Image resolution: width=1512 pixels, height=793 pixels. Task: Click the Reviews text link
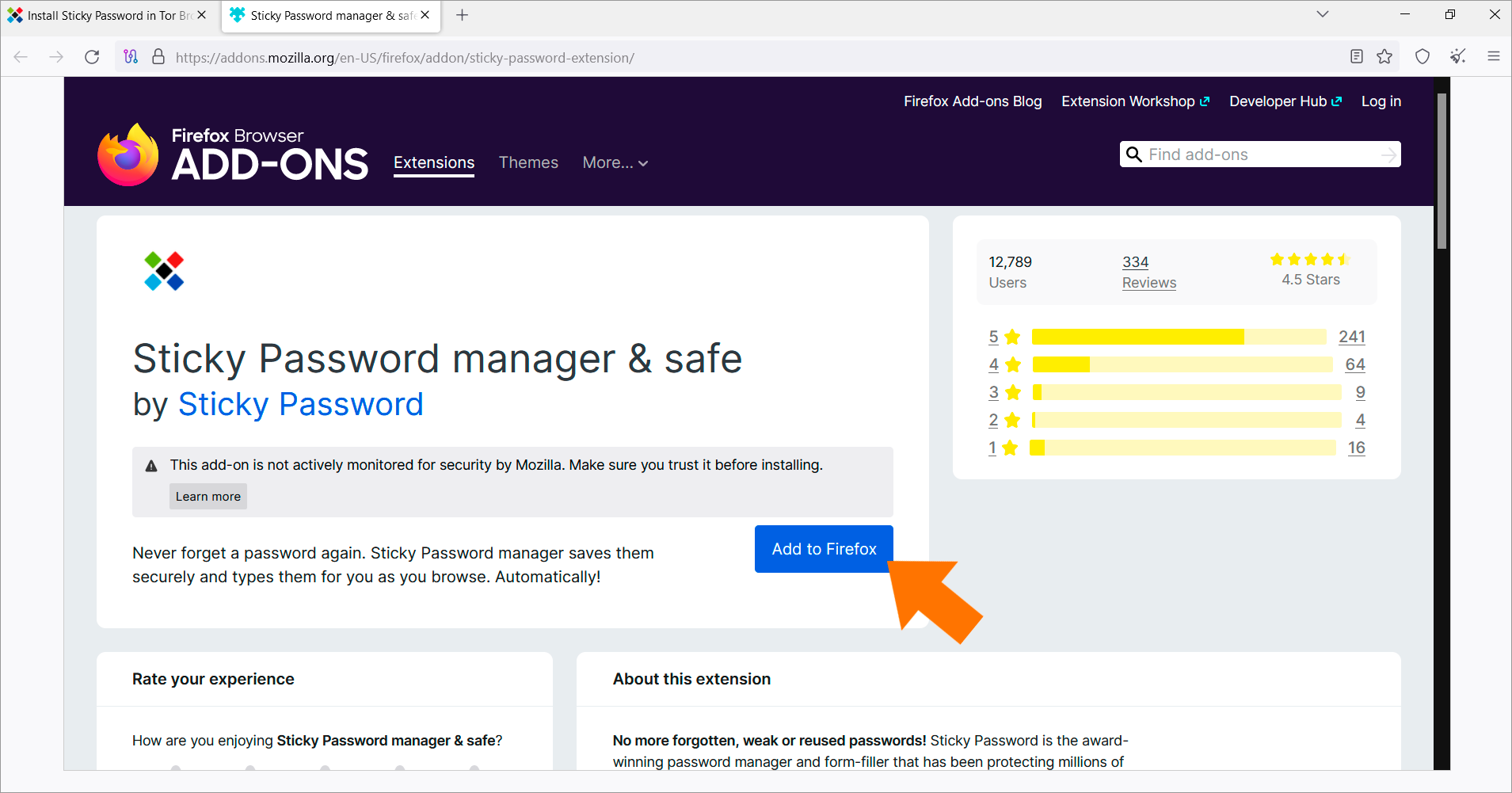1149,283
